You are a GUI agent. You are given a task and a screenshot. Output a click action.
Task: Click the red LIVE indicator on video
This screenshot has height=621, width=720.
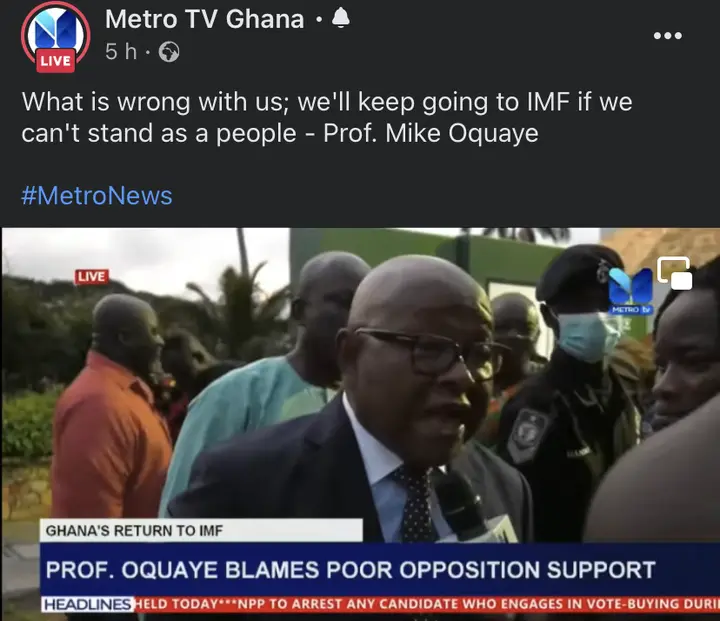click(x=92, y=277)
